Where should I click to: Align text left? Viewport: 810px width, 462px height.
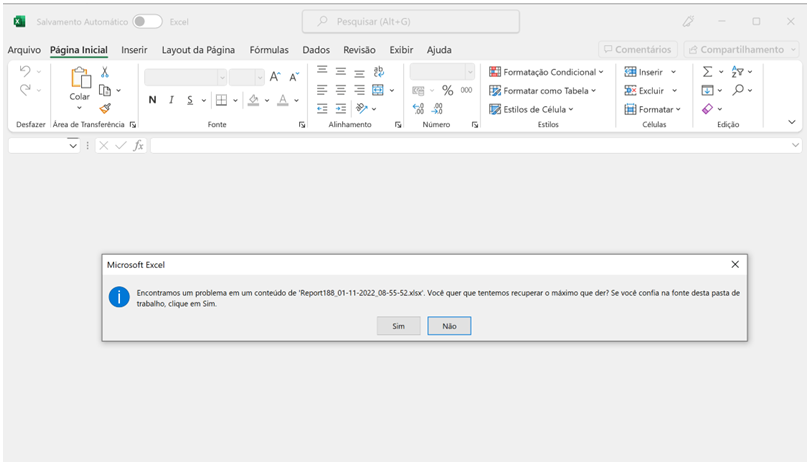(x=322, y=90)
